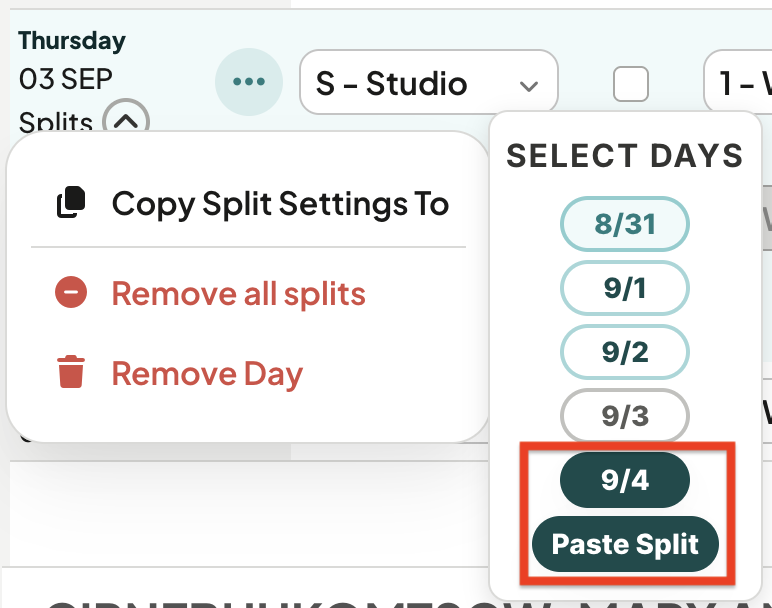
Task: Toggle the 9/1 day pill
Action: click(624, 288)
